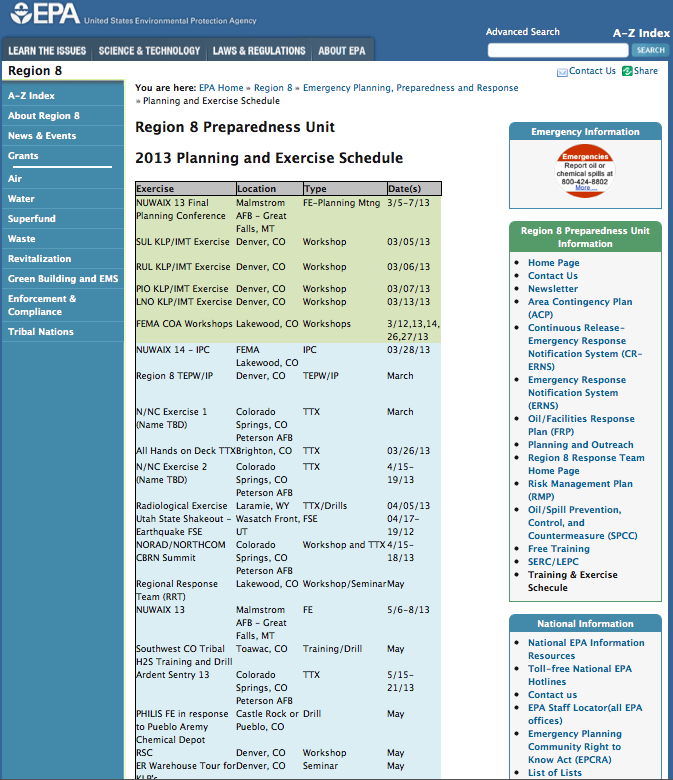This screenshot has width=673, height=780.
Task: Open Contact Us in Preparedness Unit list
Action: (x=553, y=276)
